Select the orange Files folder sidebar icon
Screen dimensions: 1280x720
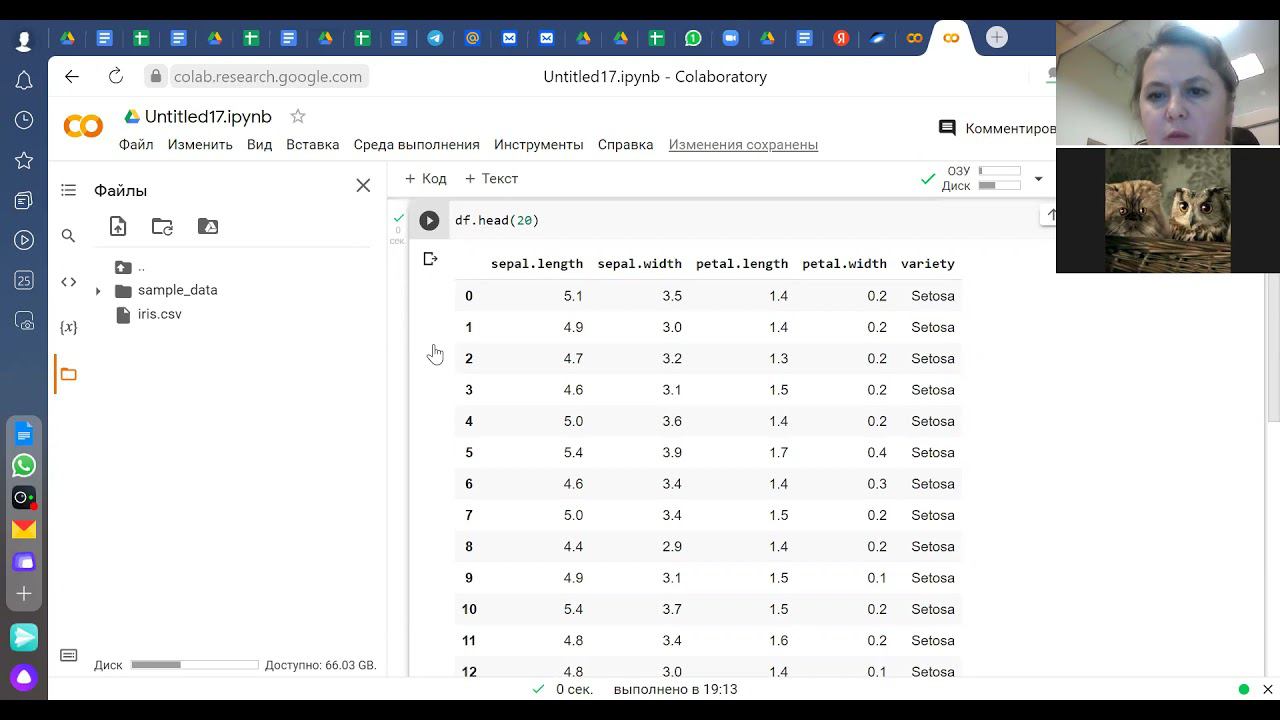click(x=68, y=374)
